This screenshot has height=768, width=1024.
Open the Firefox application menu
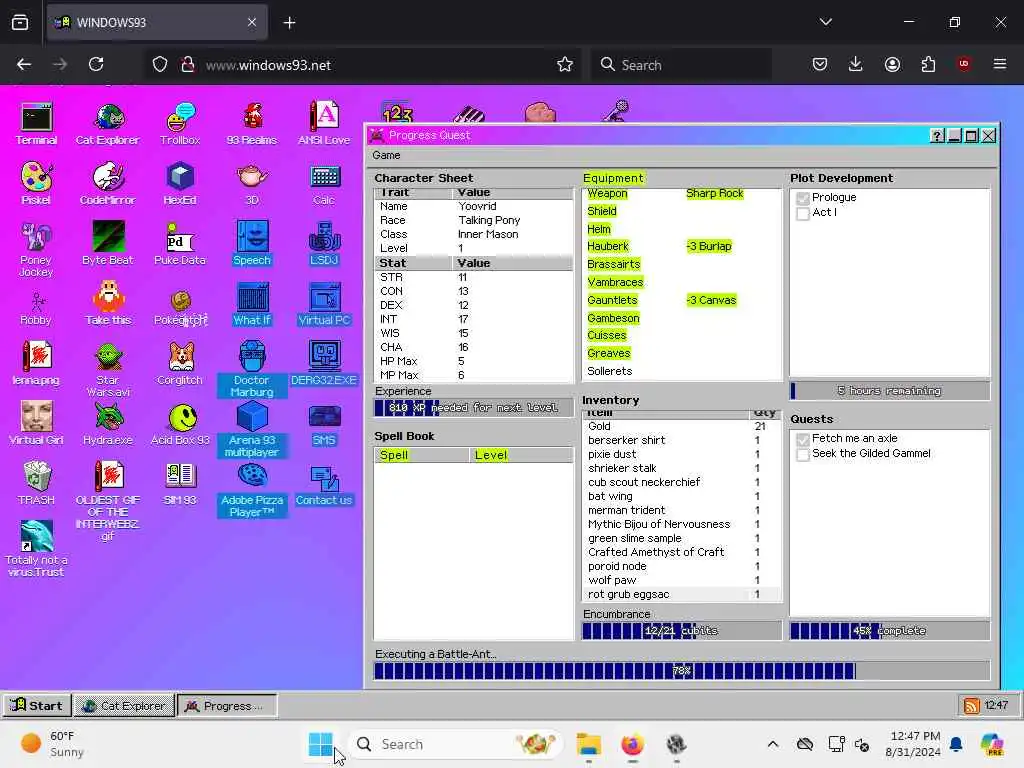click(999, 64)
